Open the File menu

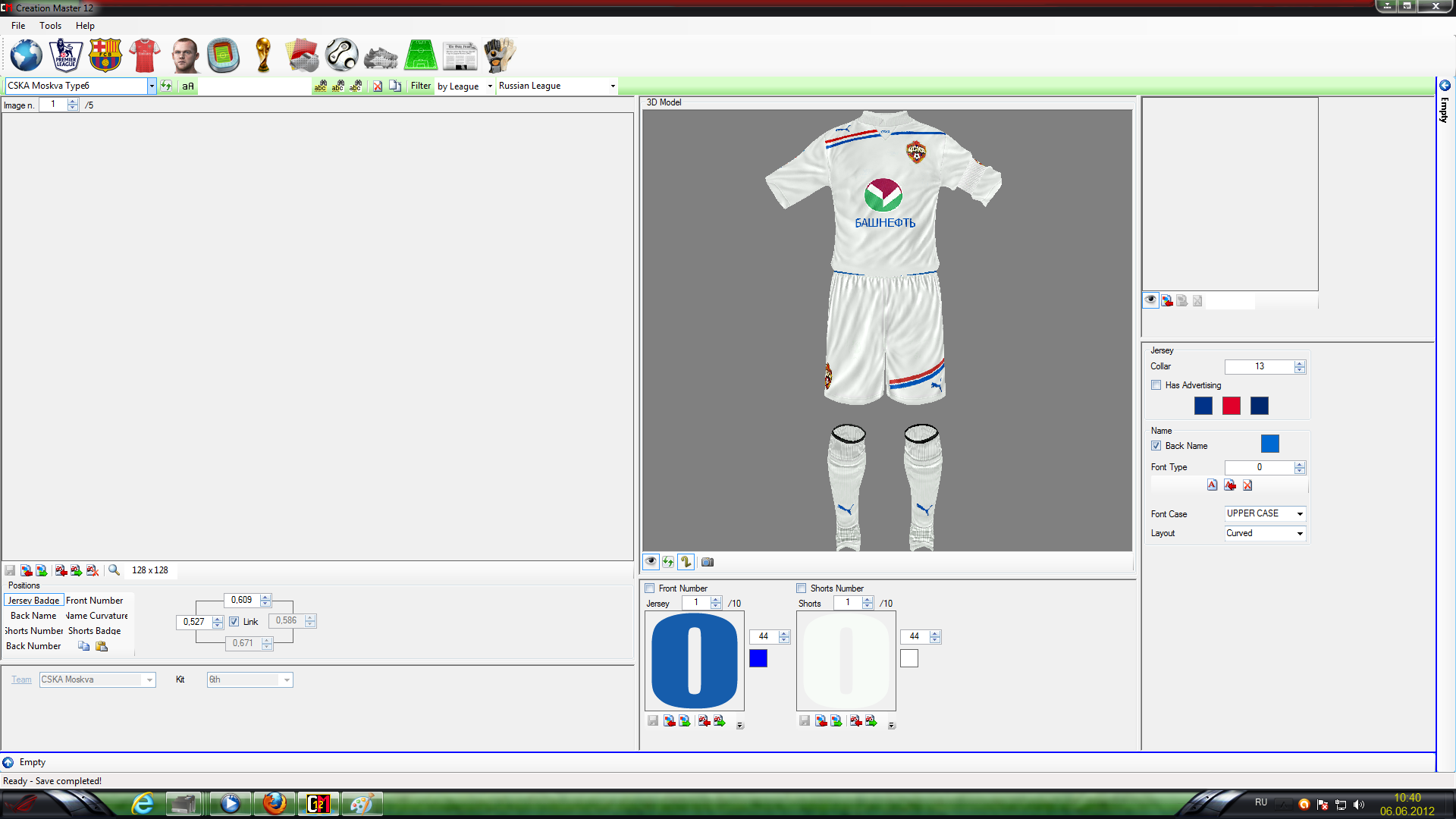pos(18,26)
